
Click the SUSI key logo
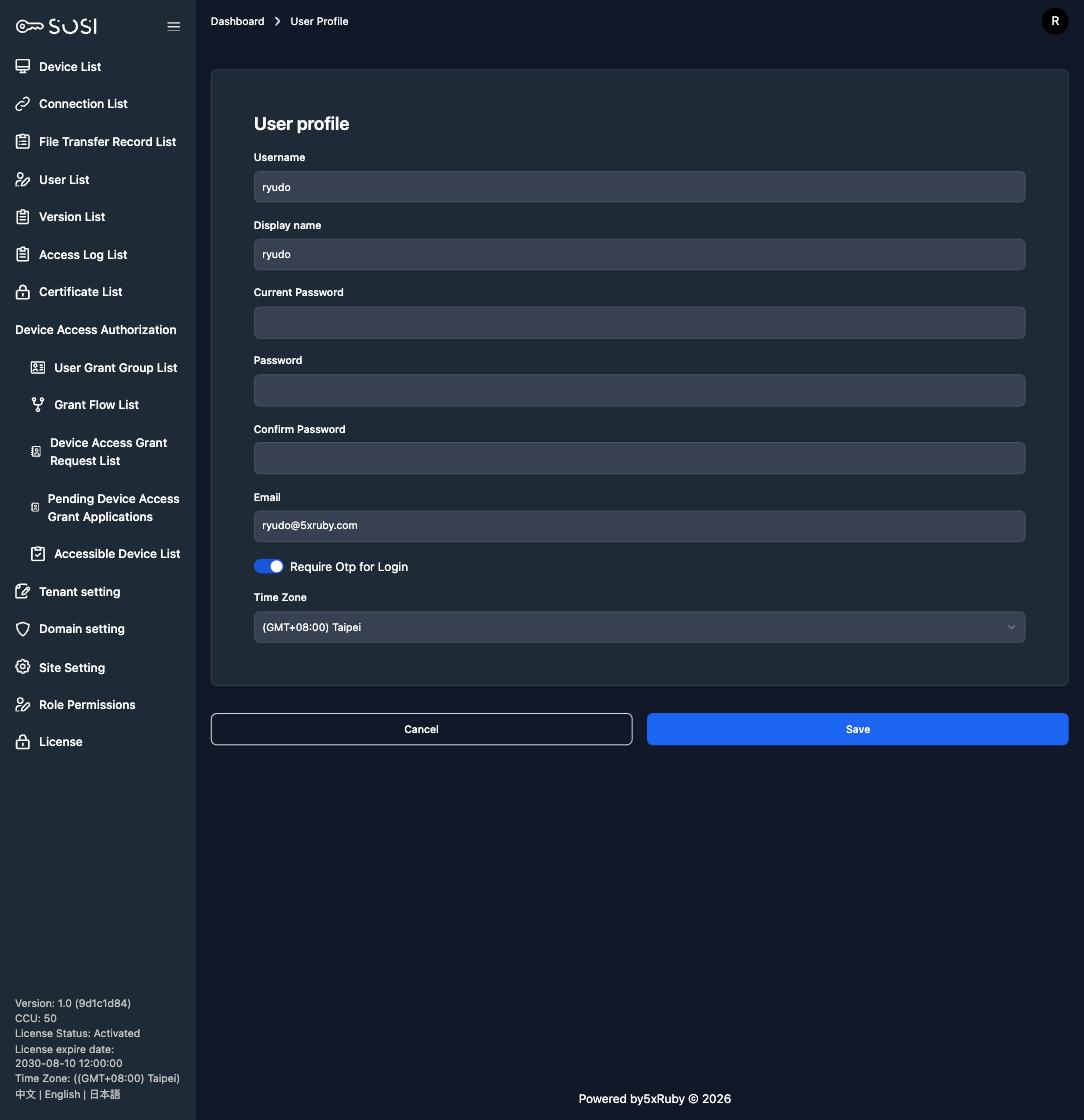[56, 26]
